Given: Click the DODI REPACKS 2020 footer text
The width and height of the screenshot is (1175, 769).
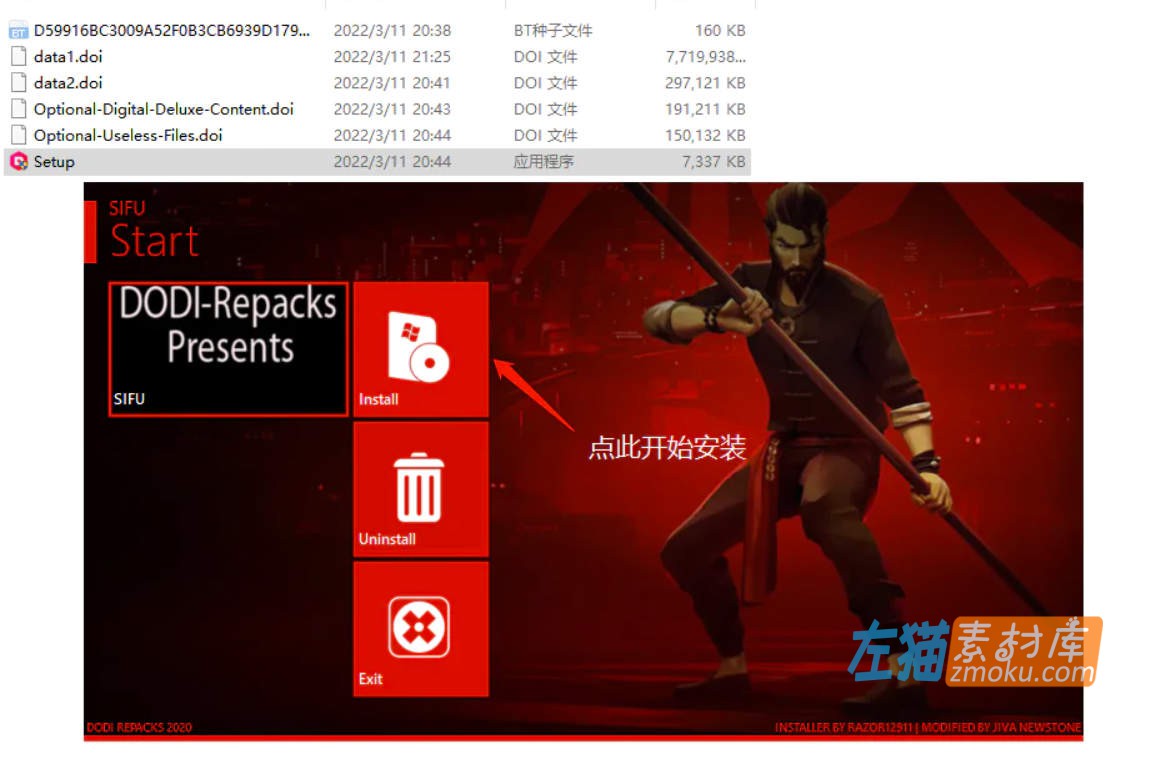Looking at the screenshot, I should (139, 727).
